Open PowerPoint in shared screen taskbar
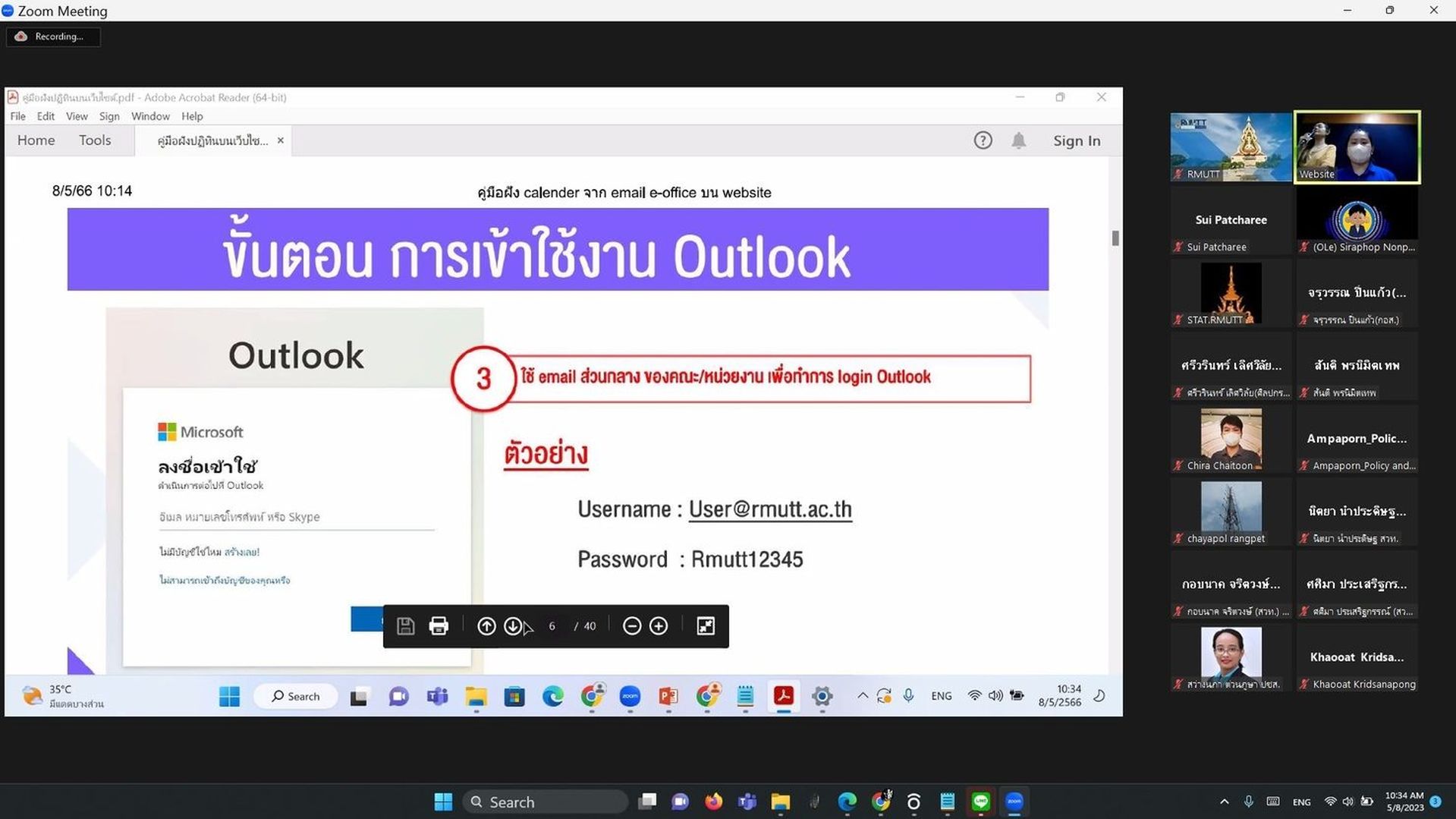 coord(668,696)
